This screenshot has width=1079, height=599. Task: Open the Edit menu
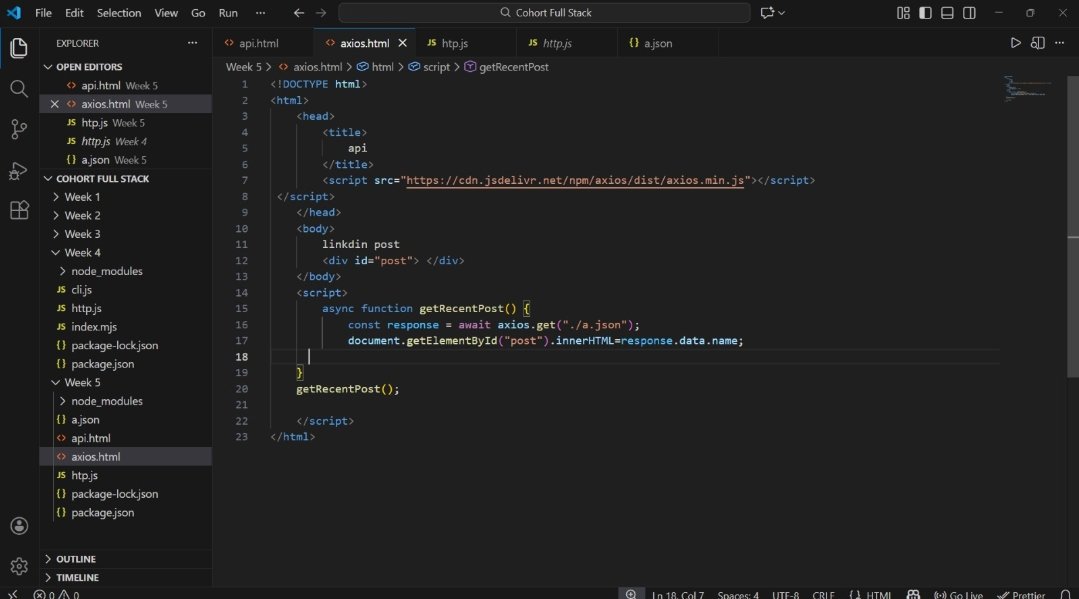click(74, 12)
